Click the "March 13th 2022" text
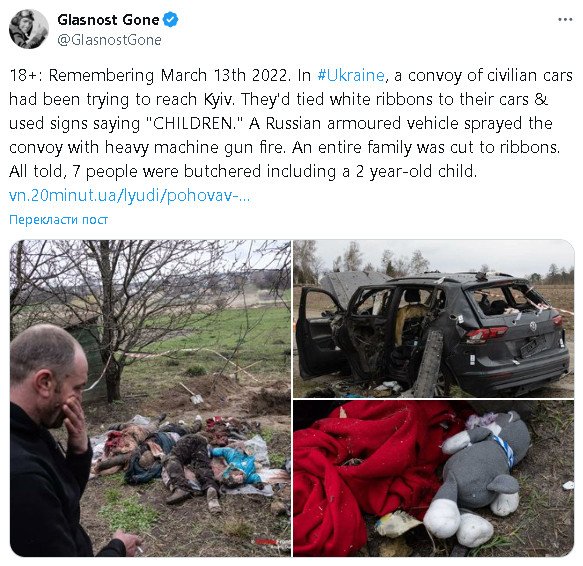 (x=225, y=75)
